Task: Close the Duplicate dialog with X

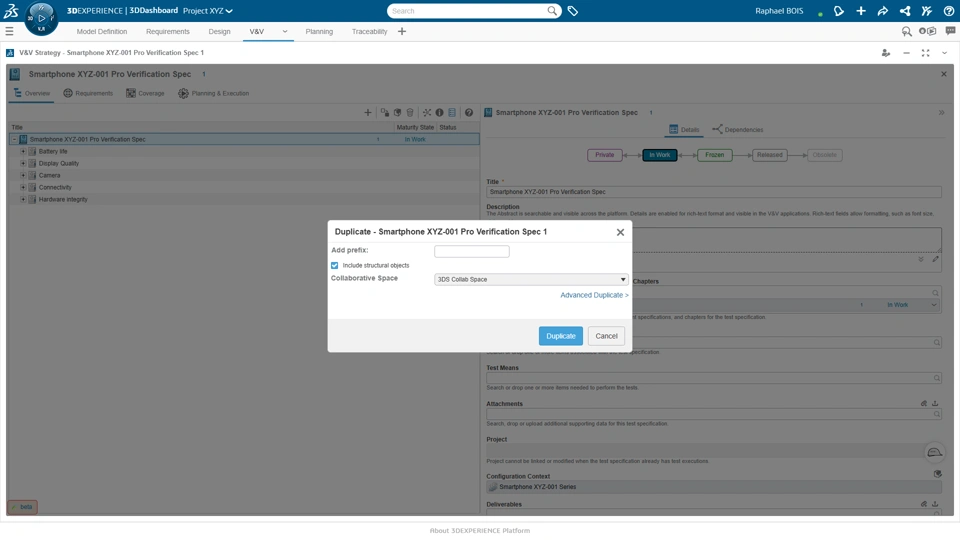Action: (x=620, y=232)
